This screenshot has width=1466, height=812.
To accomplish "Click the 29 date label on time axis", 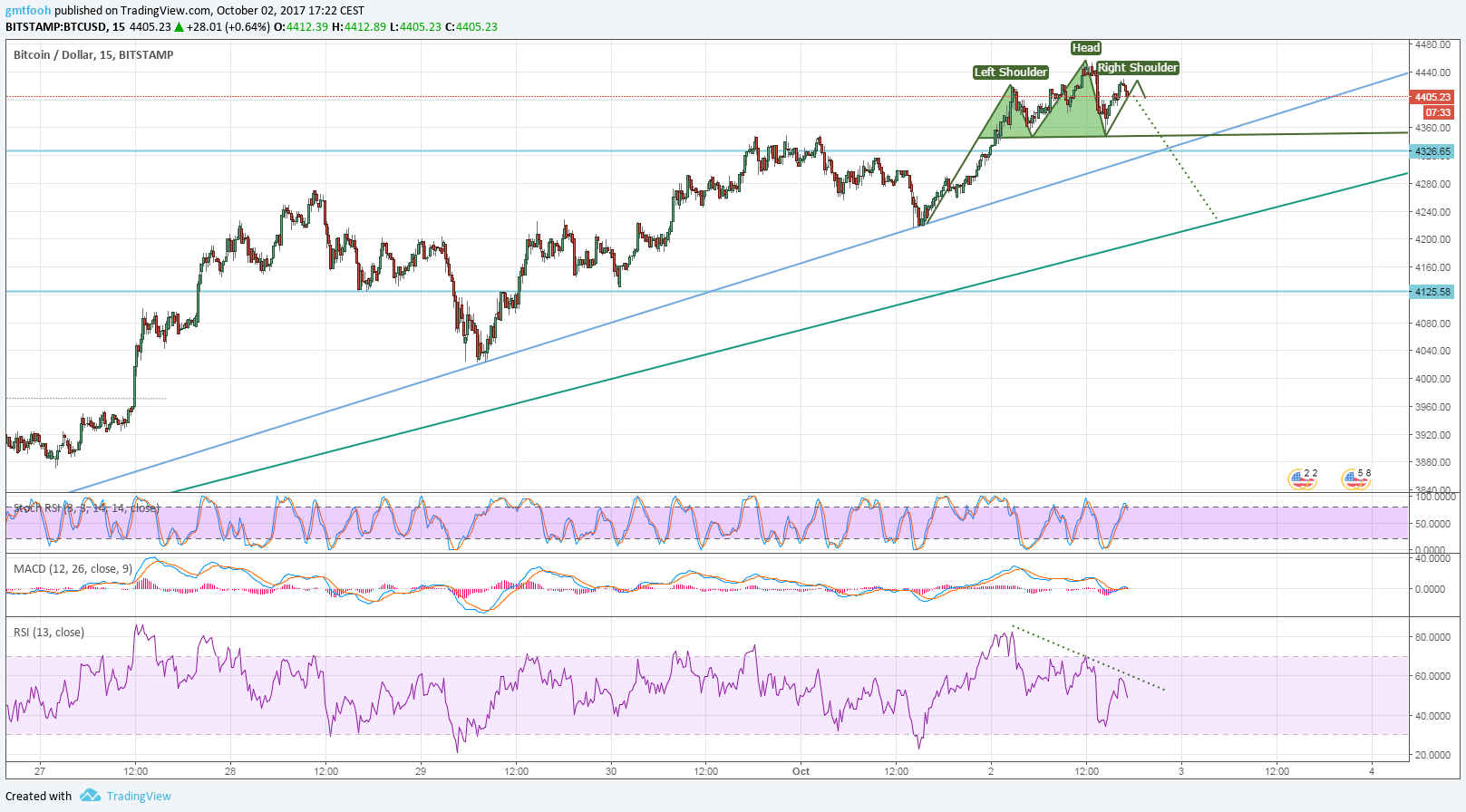I will [x=421, y=771].
